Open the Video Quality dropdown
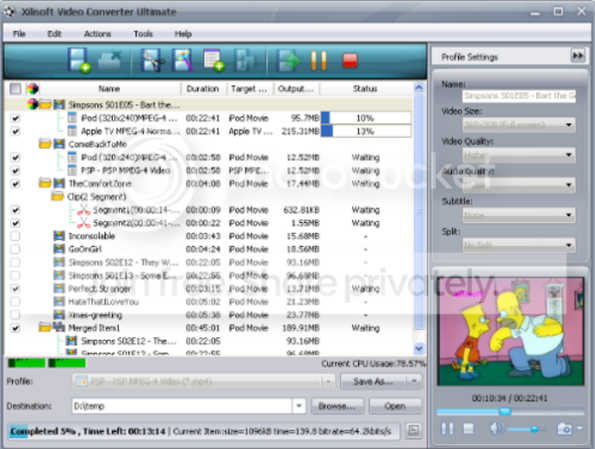The image size is (595, 449). (519, 155)
